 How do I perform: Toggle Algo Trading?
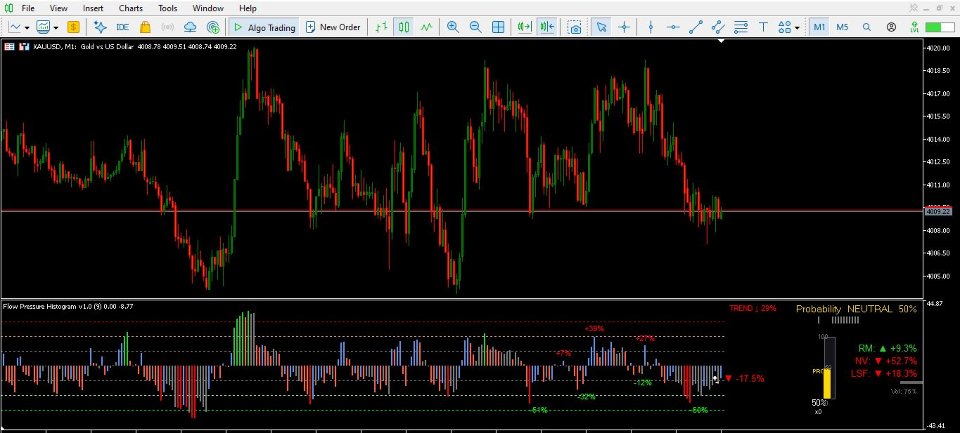click(264, 28)
